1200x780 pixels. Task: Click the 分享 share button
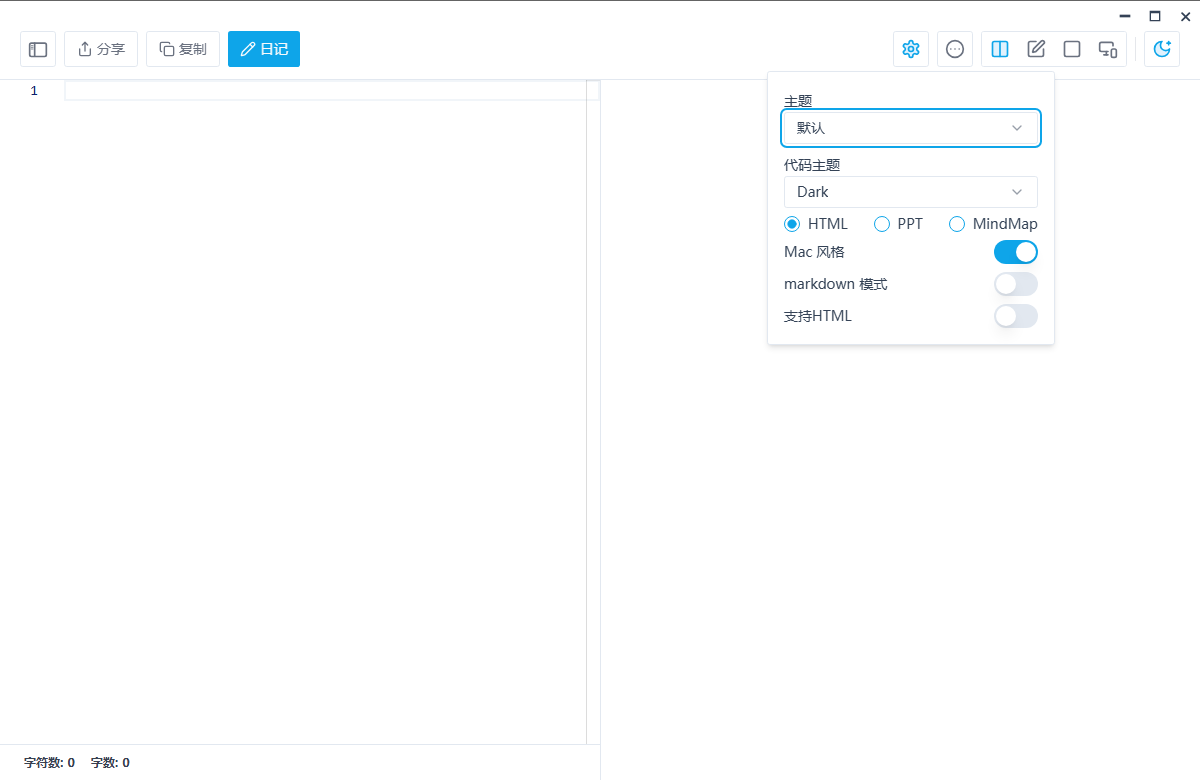pyautogui.click(x=101, y=49)
